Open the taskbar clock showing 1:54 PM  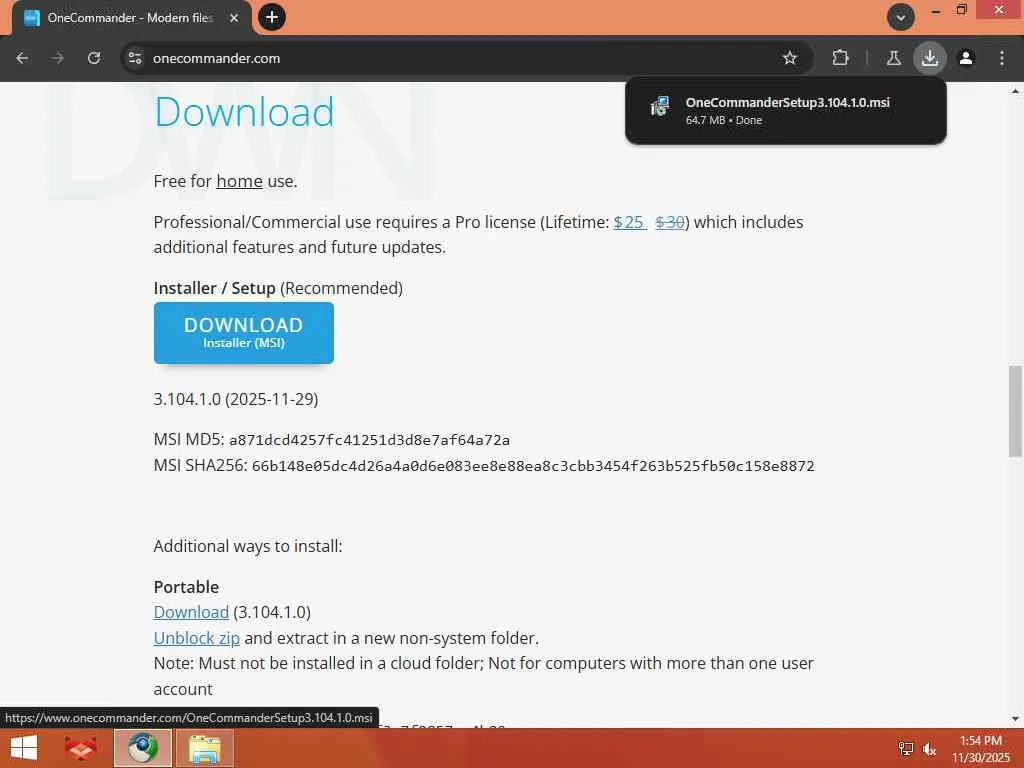pos(980,749)
